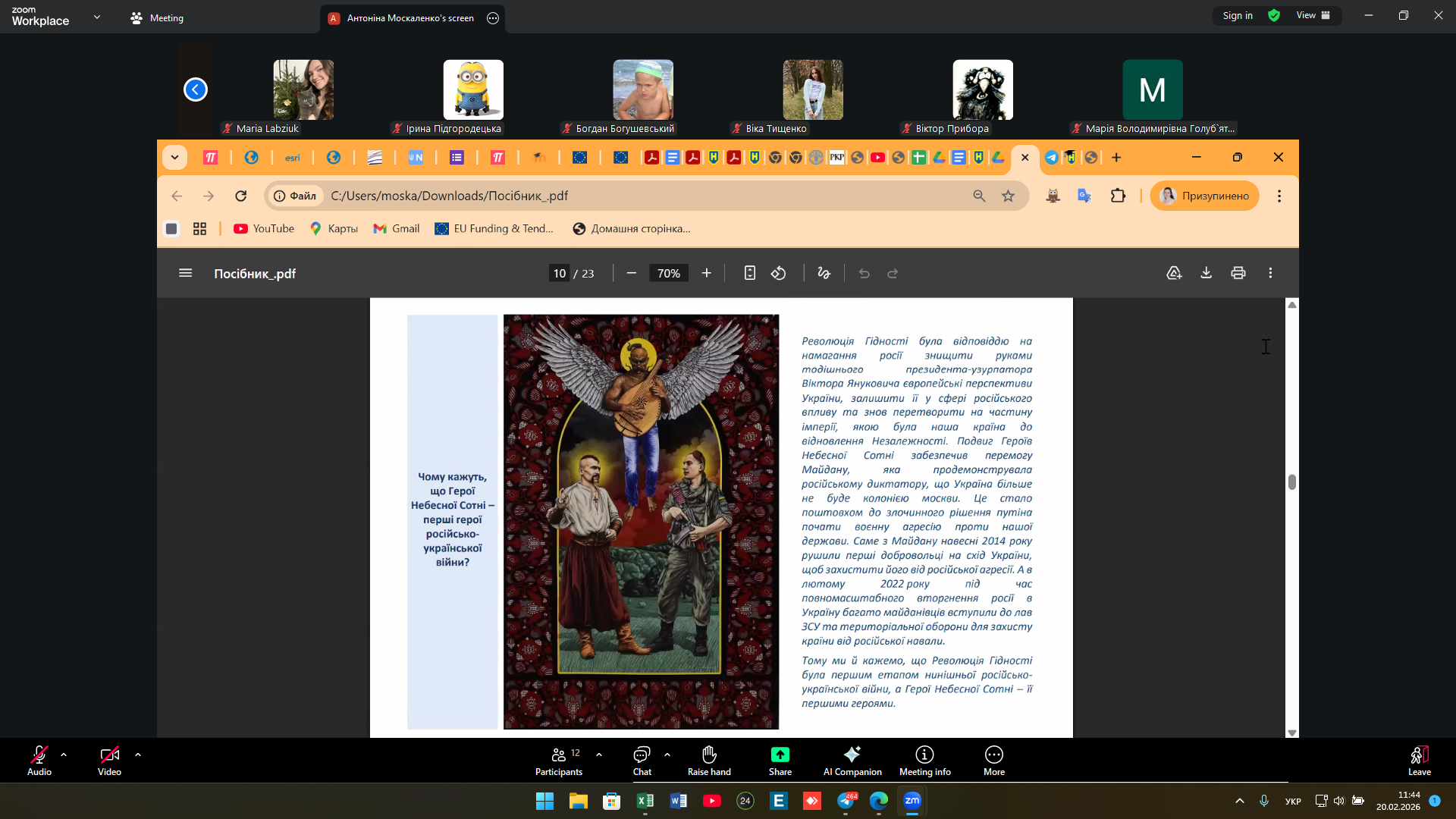Expand audio options arrow
This screenshot has width=1456, height=819.
coord(64,755)
